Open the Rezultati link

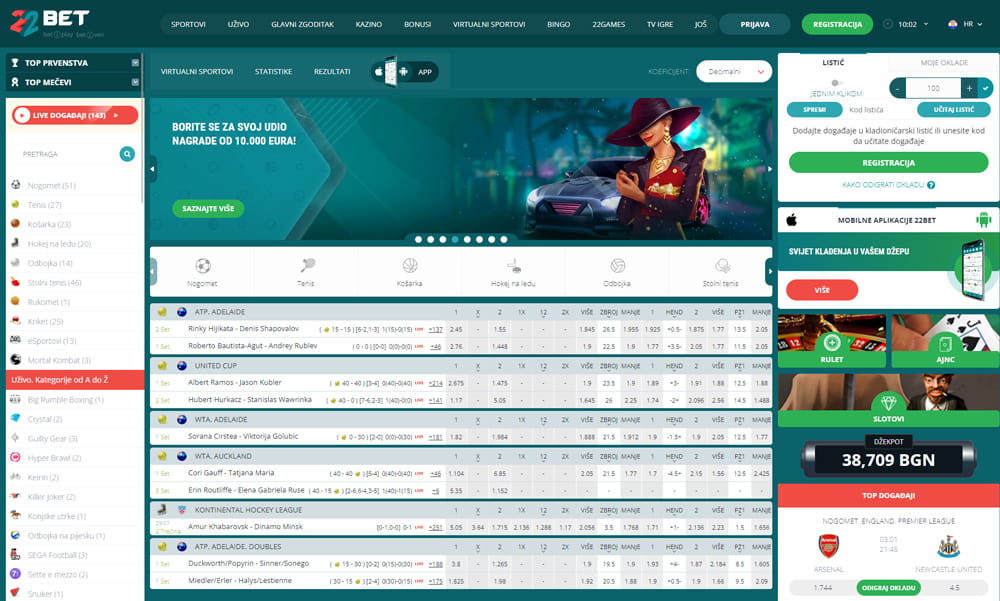click(x=332, y=71)
